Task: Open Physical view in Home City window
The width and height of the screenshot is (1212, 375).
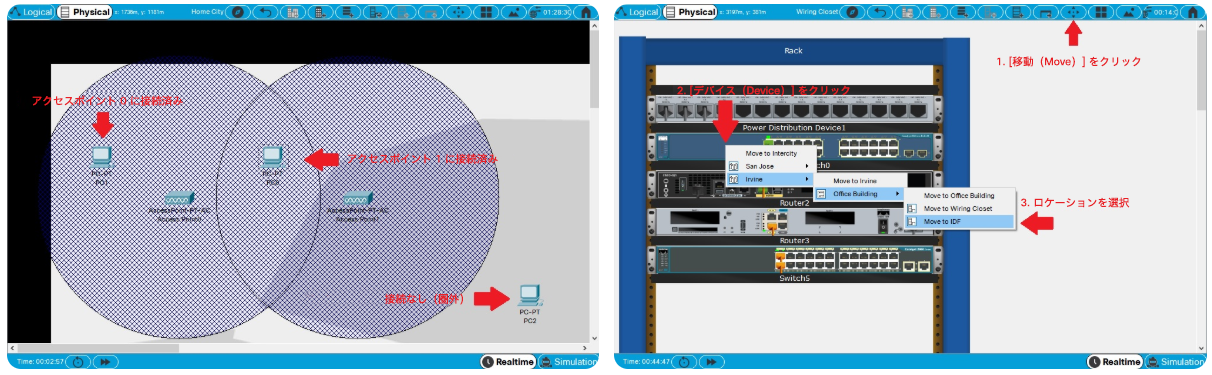Action: [x=84, y=12]
